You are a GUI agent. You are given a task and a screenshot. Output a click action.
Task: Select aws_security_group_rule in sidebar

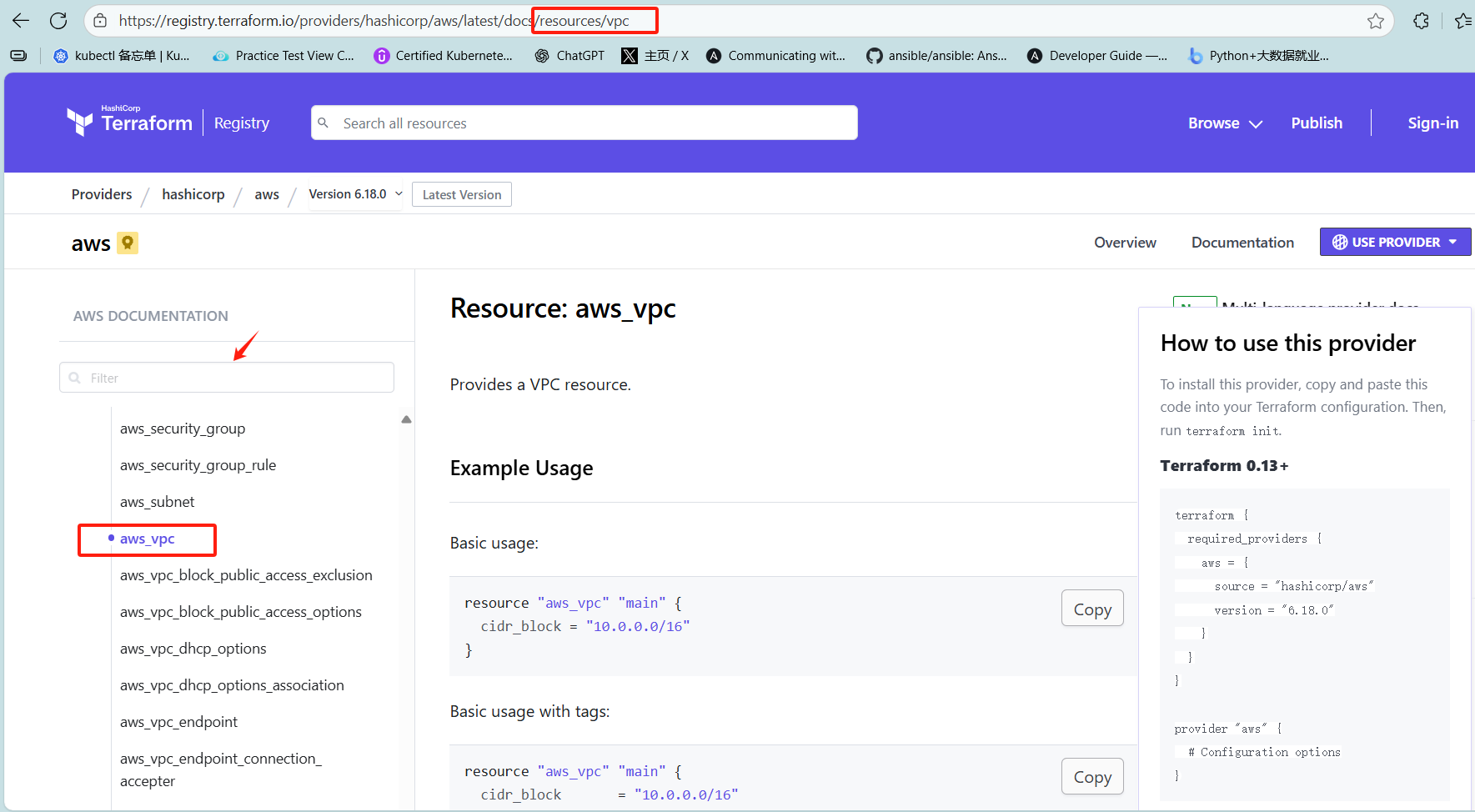pos(198,465)
